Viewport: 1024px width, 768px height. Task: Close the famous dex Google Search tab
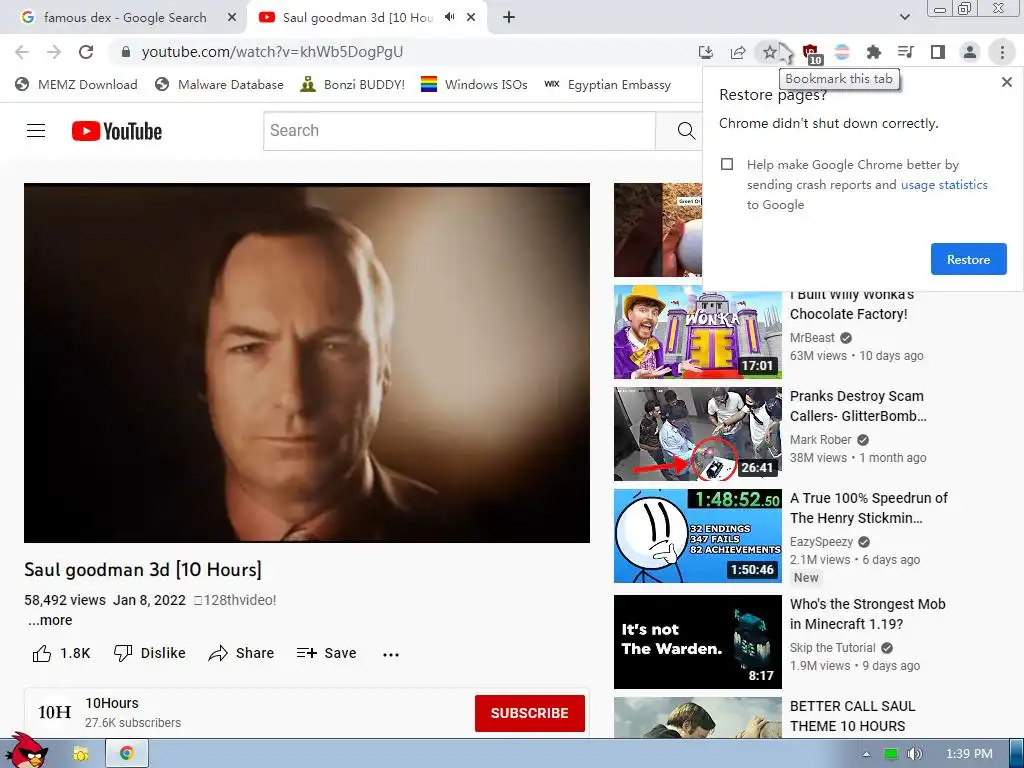pos(232,18)
